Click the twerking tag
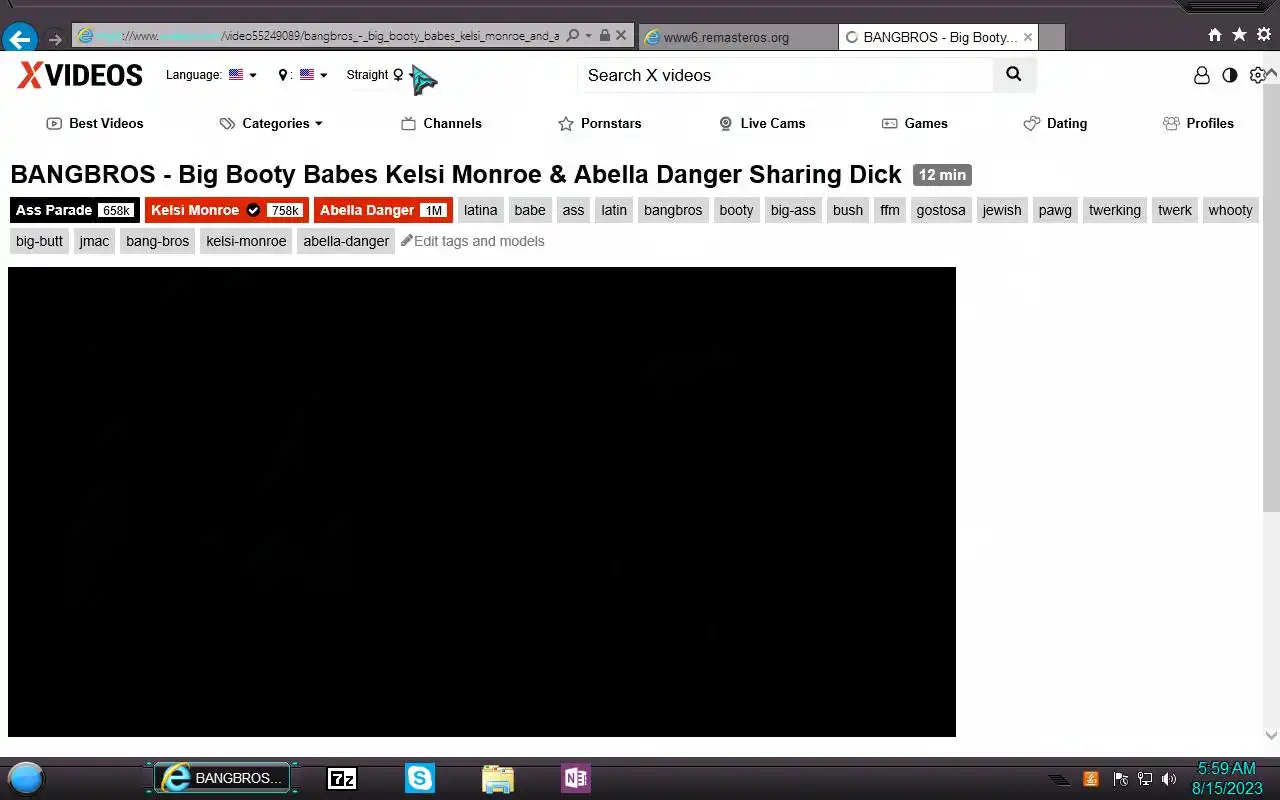 (1115, 210)
